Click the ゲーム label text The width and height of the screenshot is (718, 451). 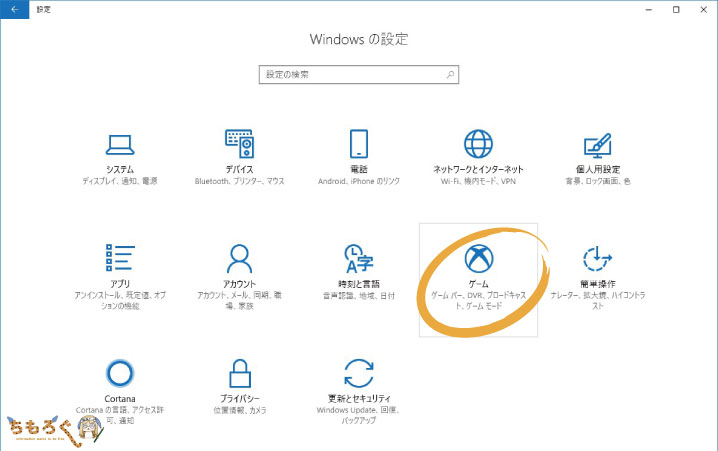coord(479,284)
